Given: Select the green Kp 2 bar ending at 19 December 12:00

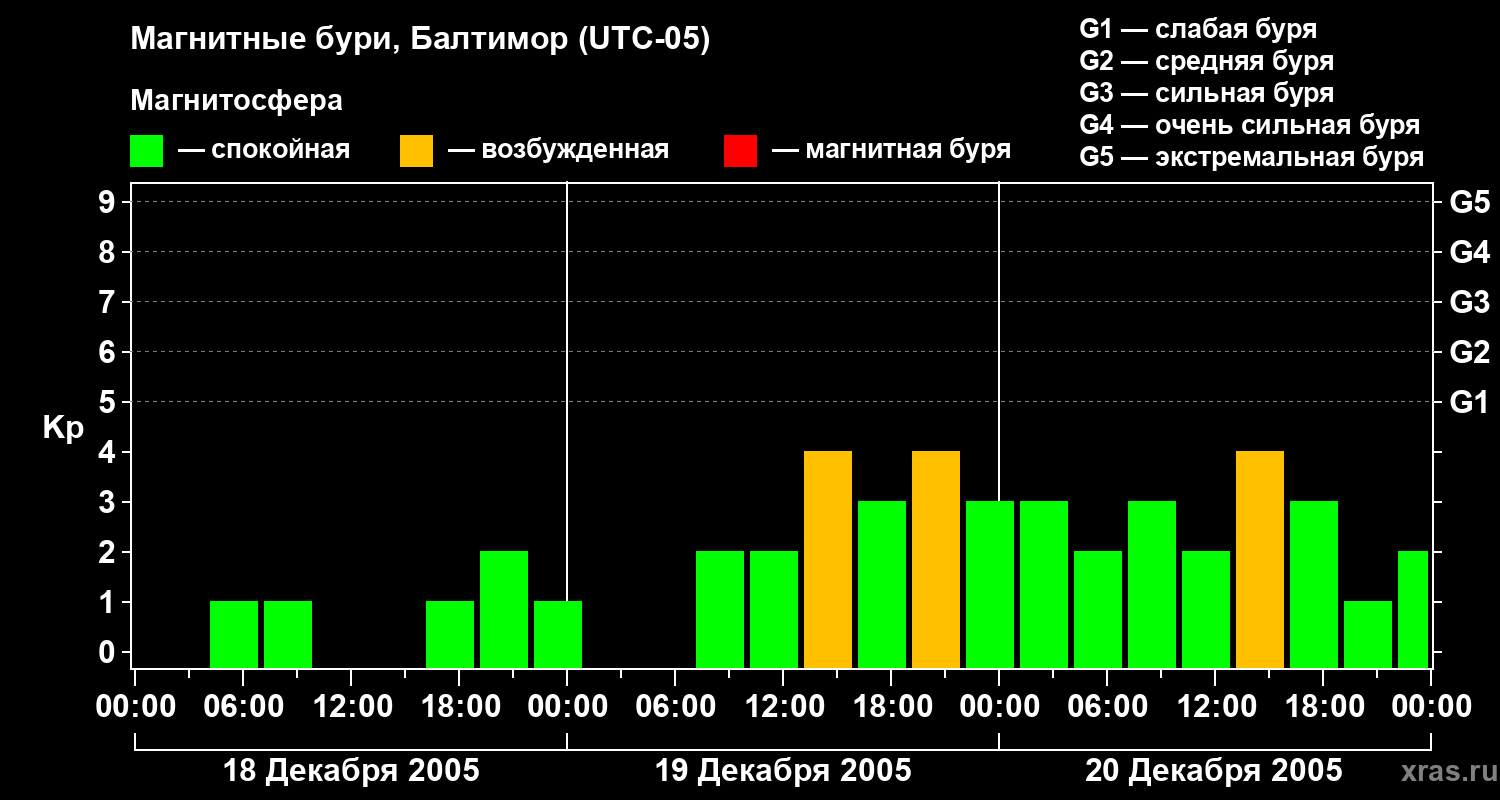Looking at the screenshot, I should pyautogui.click(x=774, y=609).
